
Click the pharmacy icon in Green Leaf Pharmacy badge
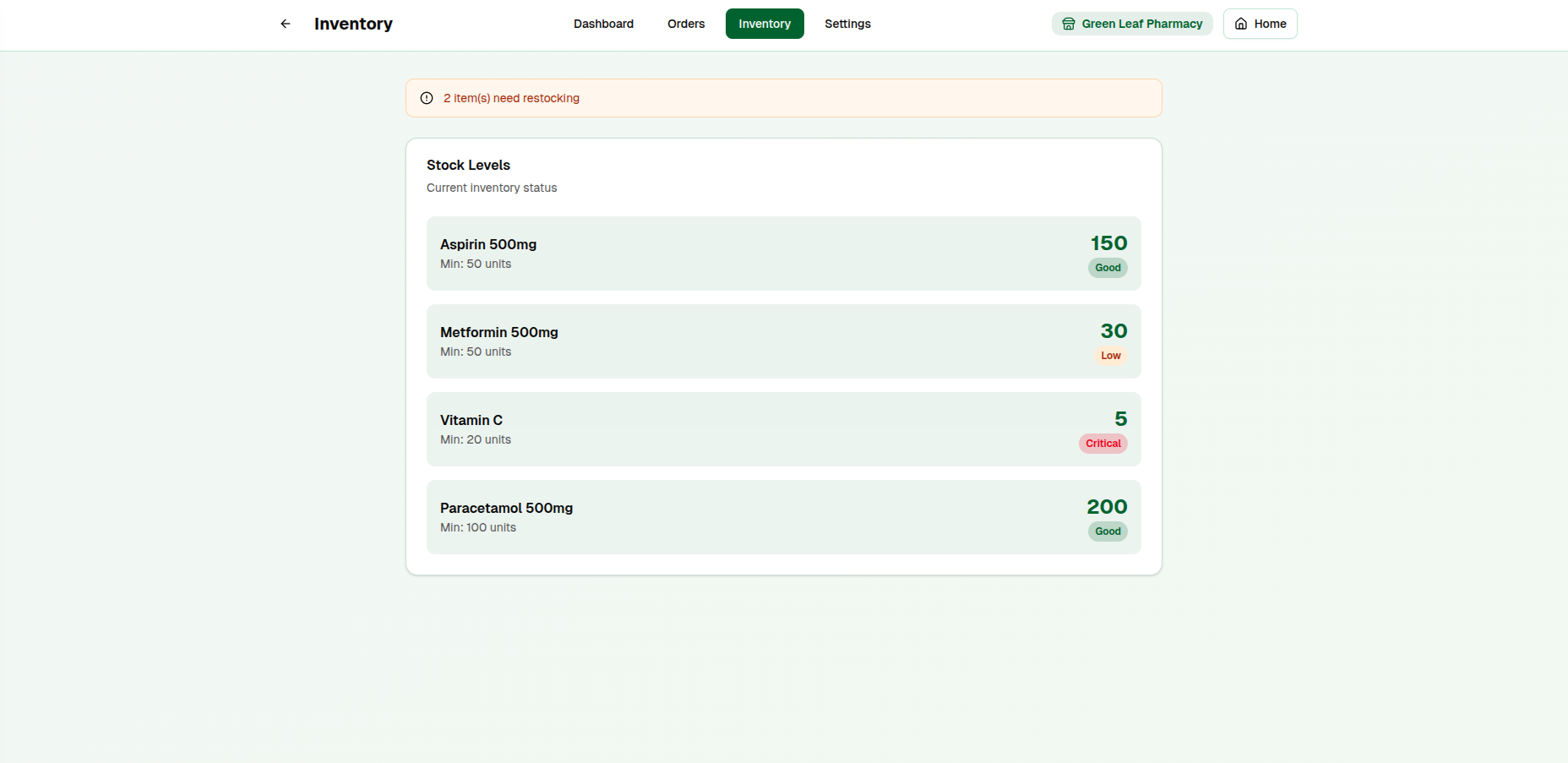[1068, 24]
